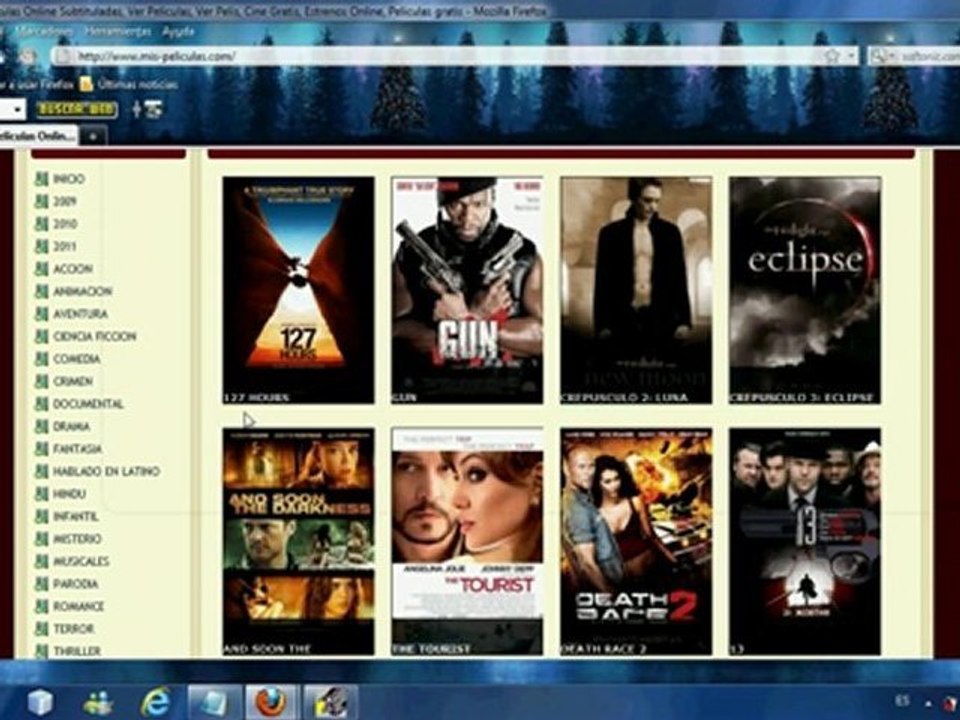Browse the ANIMACION category
Image resolution: width=960 pixels, height=720 pixels.
click(x=83, y=291)
